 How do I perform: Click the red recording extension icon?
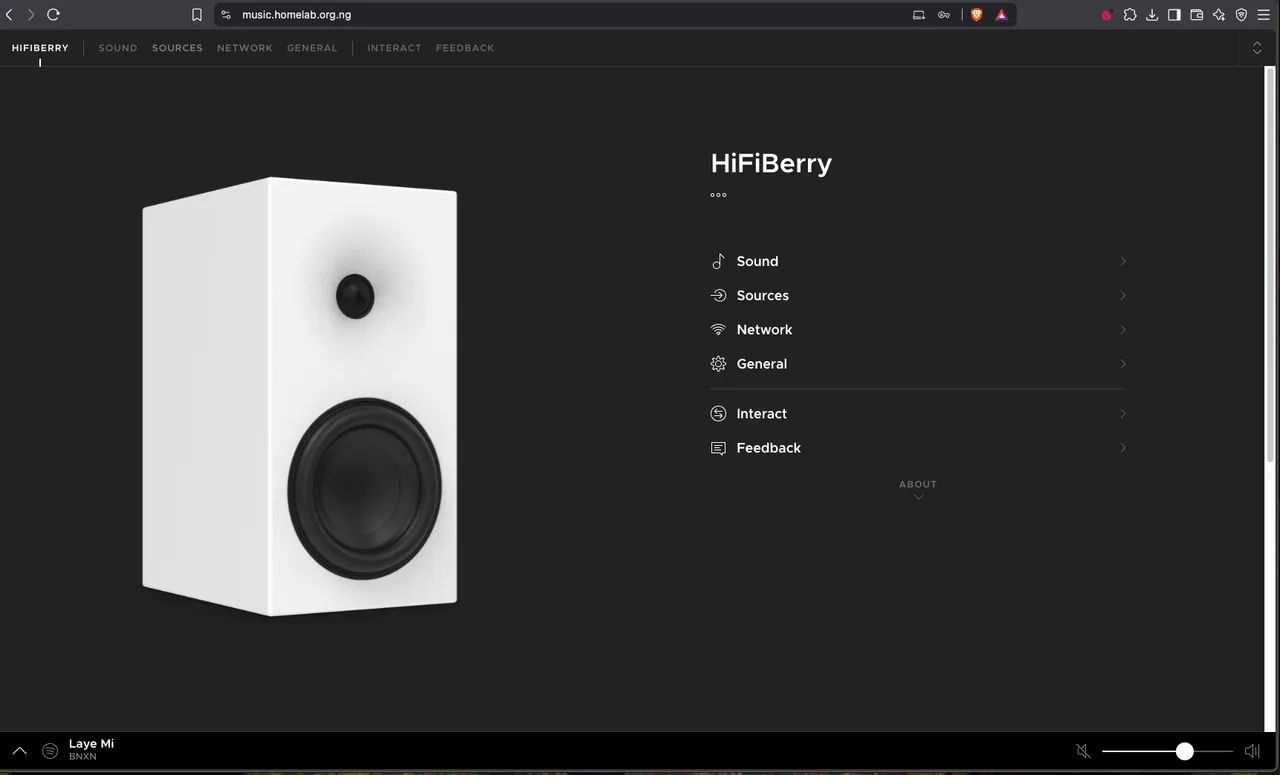point(1107,15)
